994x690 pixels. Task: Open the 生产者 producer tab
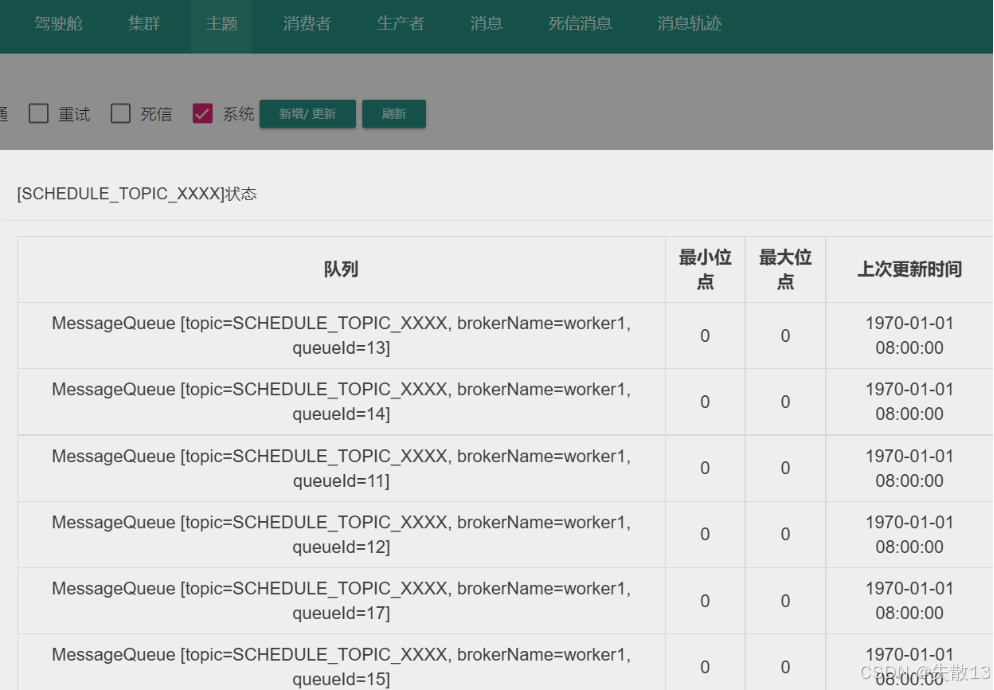coord(401,23)
